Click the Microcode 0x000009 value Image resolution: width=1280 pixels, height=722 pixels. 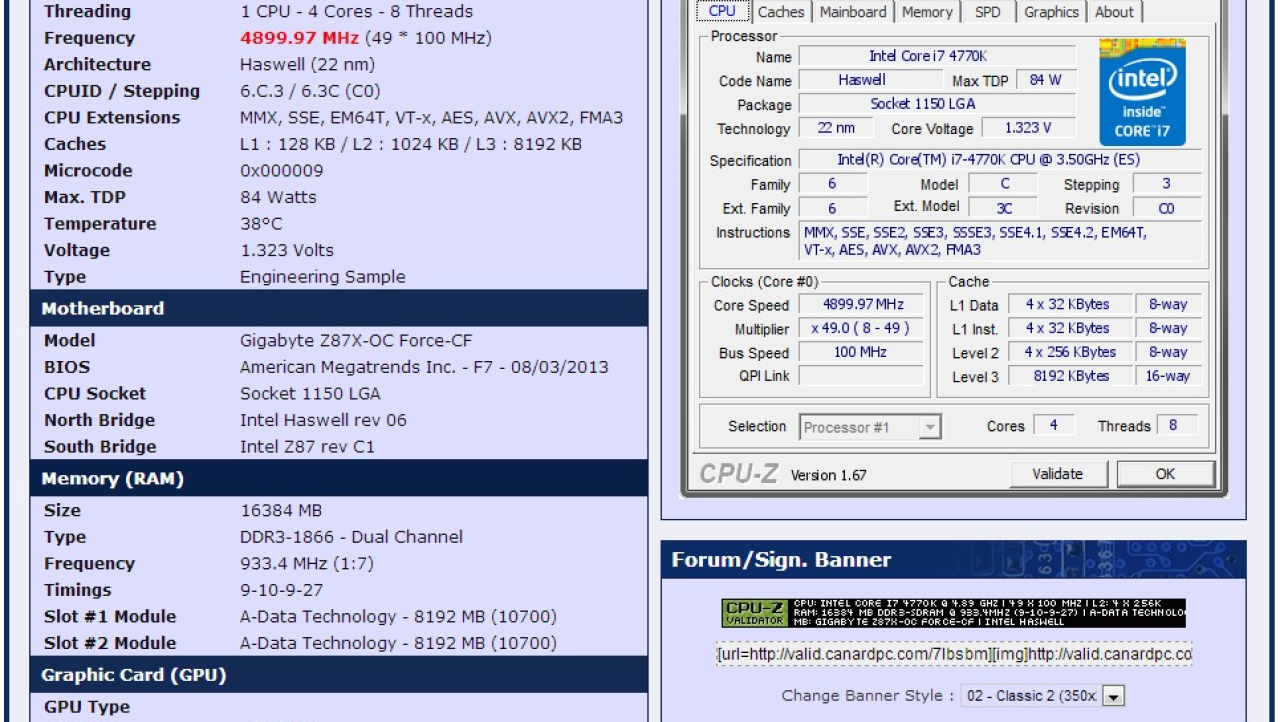(282, 170)
